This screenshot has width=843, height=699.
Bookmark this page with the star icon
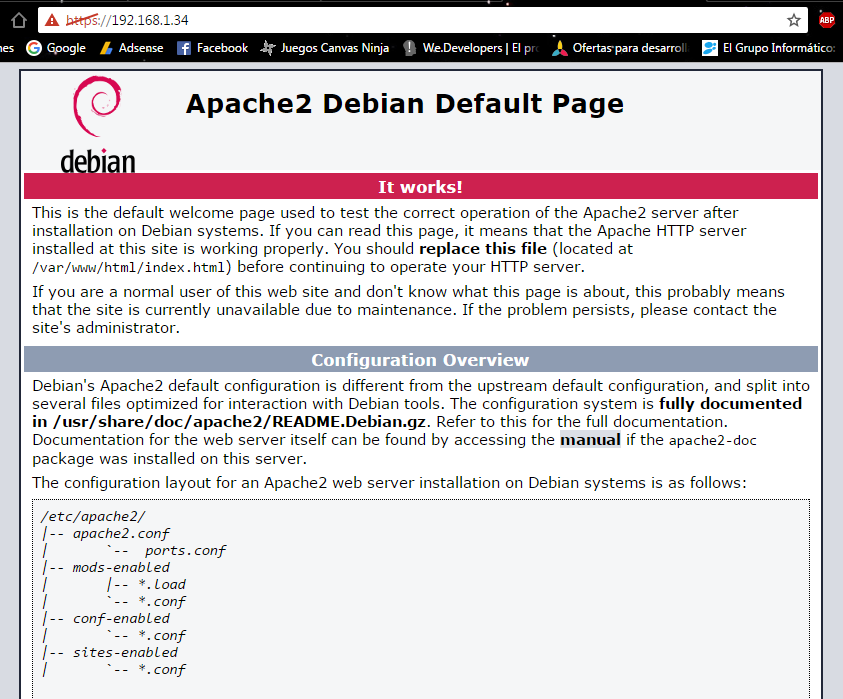794,20
